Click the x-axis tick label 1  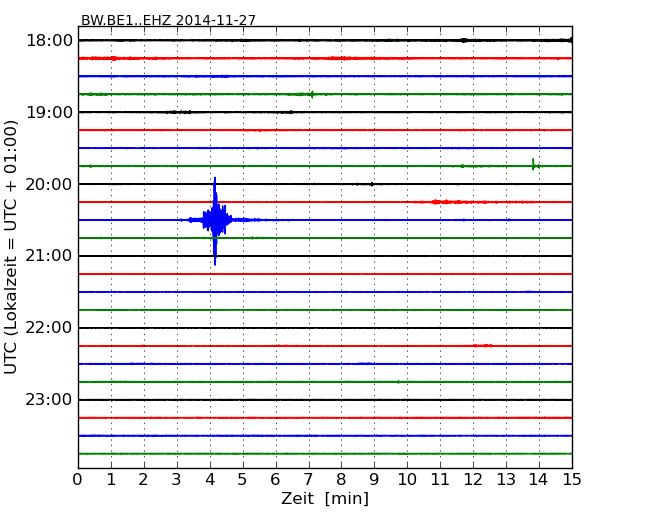111,480
